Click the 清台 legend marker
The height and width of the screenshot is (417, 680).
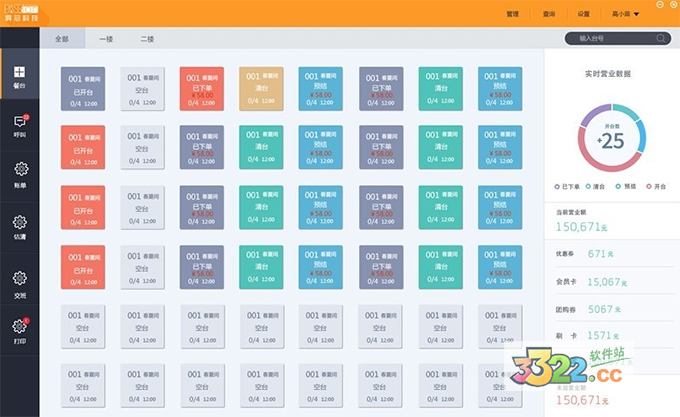[588, 186]
